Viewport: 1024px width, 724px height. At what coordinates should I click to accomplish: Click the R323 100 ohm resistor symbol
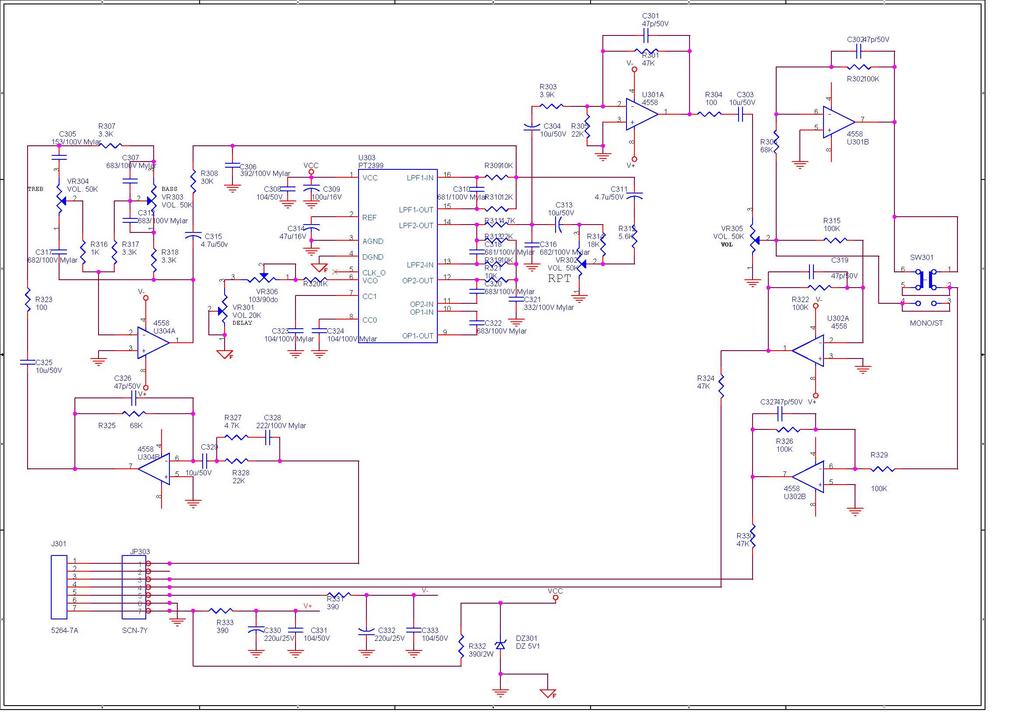pos(27,300)
